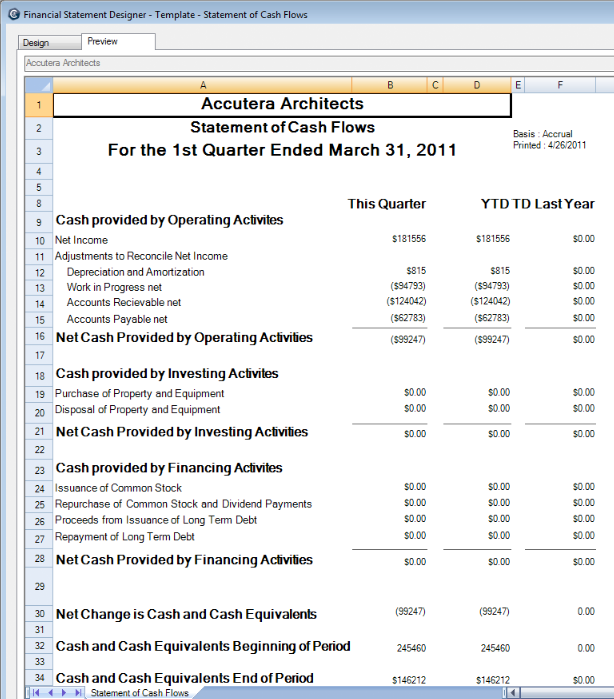Click the select-all corner of the grid
This screenshot has width=614, height=699.
[x=38, y=85]
